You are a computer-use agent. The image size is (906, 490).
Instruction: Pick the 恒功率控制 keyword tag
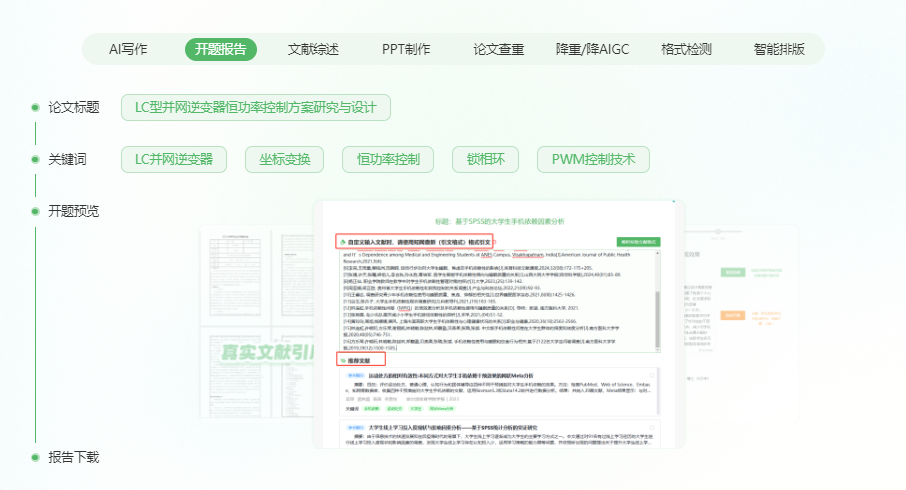(x=381, y=159)
